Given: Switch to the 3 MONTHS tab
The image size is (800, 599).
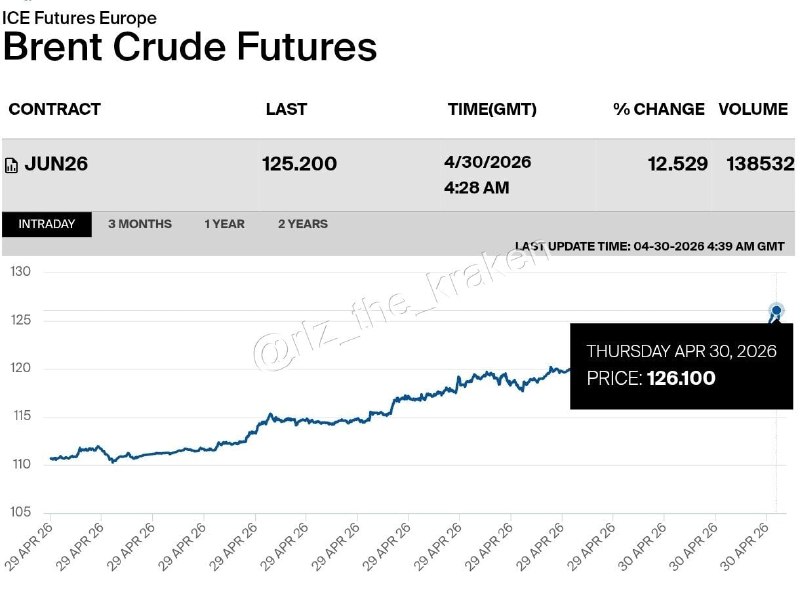Looking at the screenshot, I should (140, 224).
